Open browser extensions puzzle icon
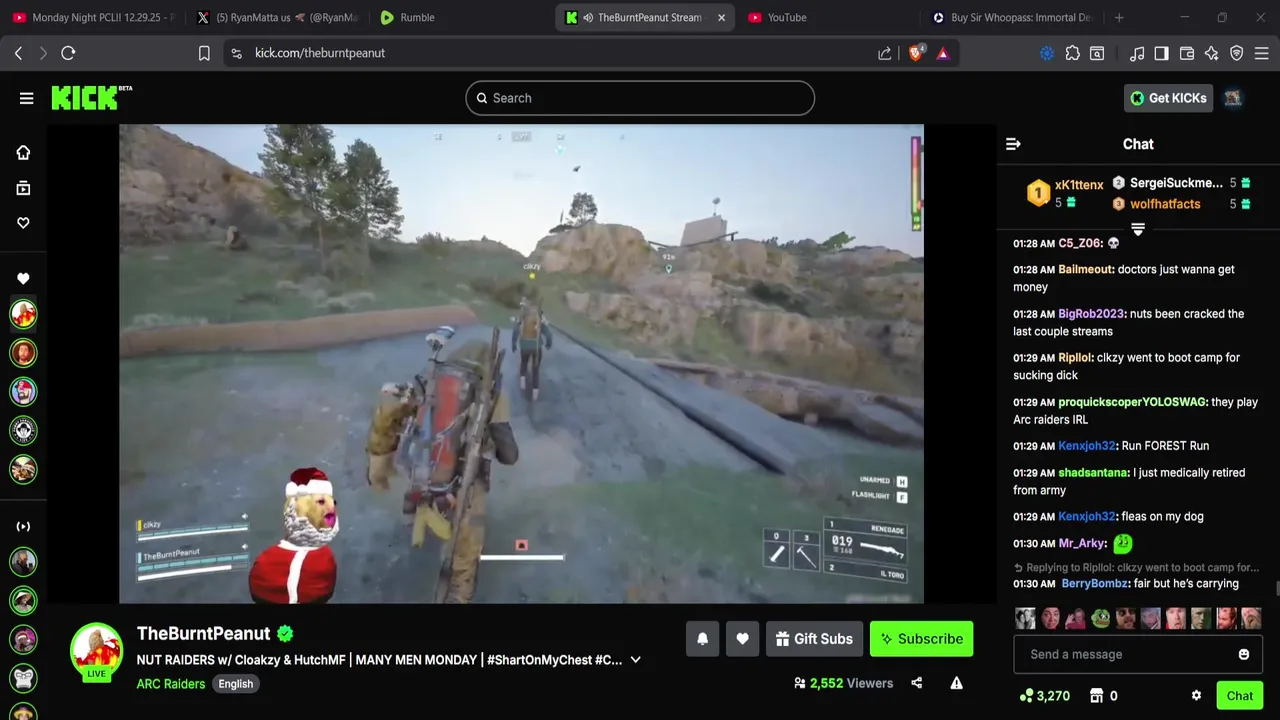The width and height of the screenshot is (1280, 720). pyautogui.click(x=1072, y=53)
